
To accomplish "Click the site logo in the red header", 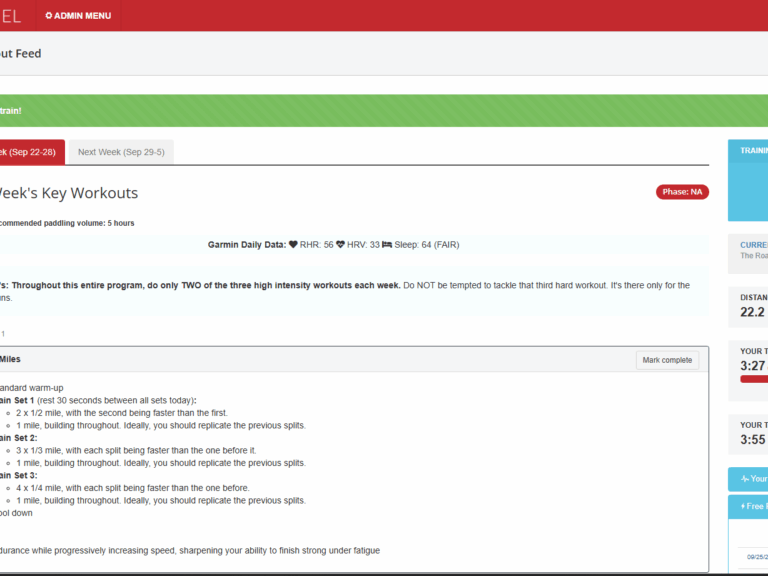I will 10,16.
